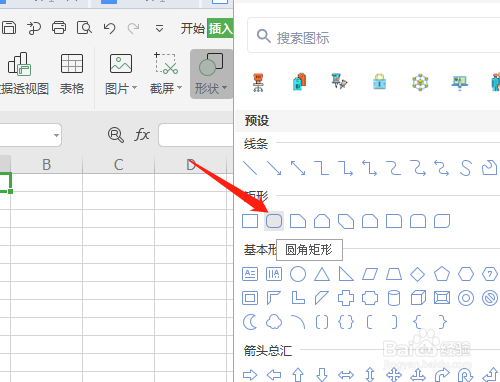Screen dimensions: 500x382
Task: Select the isosceles triangle shape
Action: pos(322,274)
